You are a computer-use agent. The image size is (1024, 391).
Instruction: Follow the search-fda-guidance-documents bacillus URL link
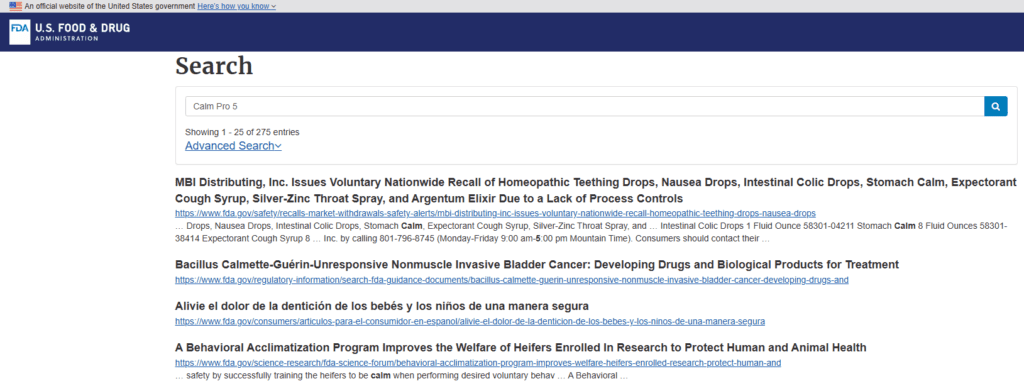coord(511,280)
